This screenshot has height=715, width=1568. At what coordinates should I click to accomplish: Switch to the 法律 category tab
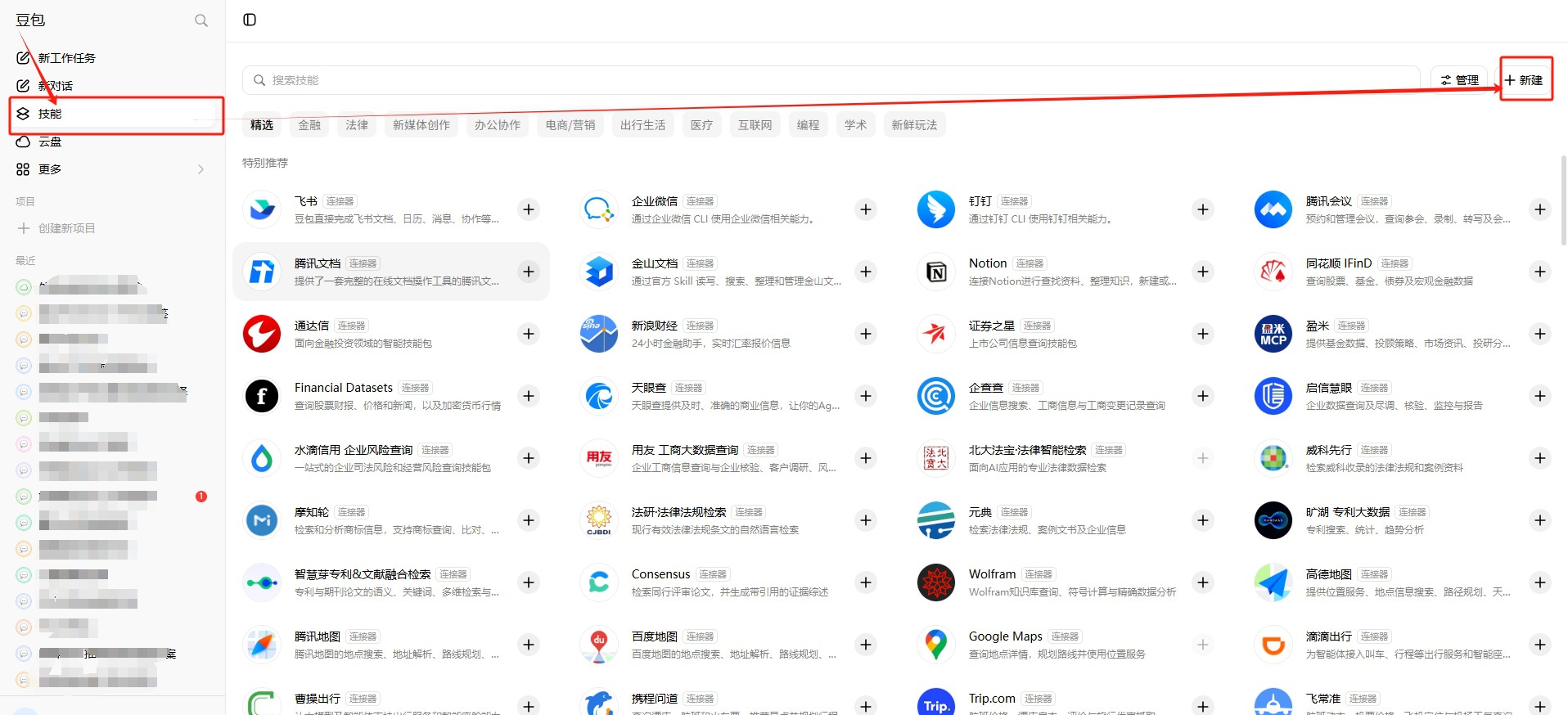pyautogui.click(x=357, y=125)
